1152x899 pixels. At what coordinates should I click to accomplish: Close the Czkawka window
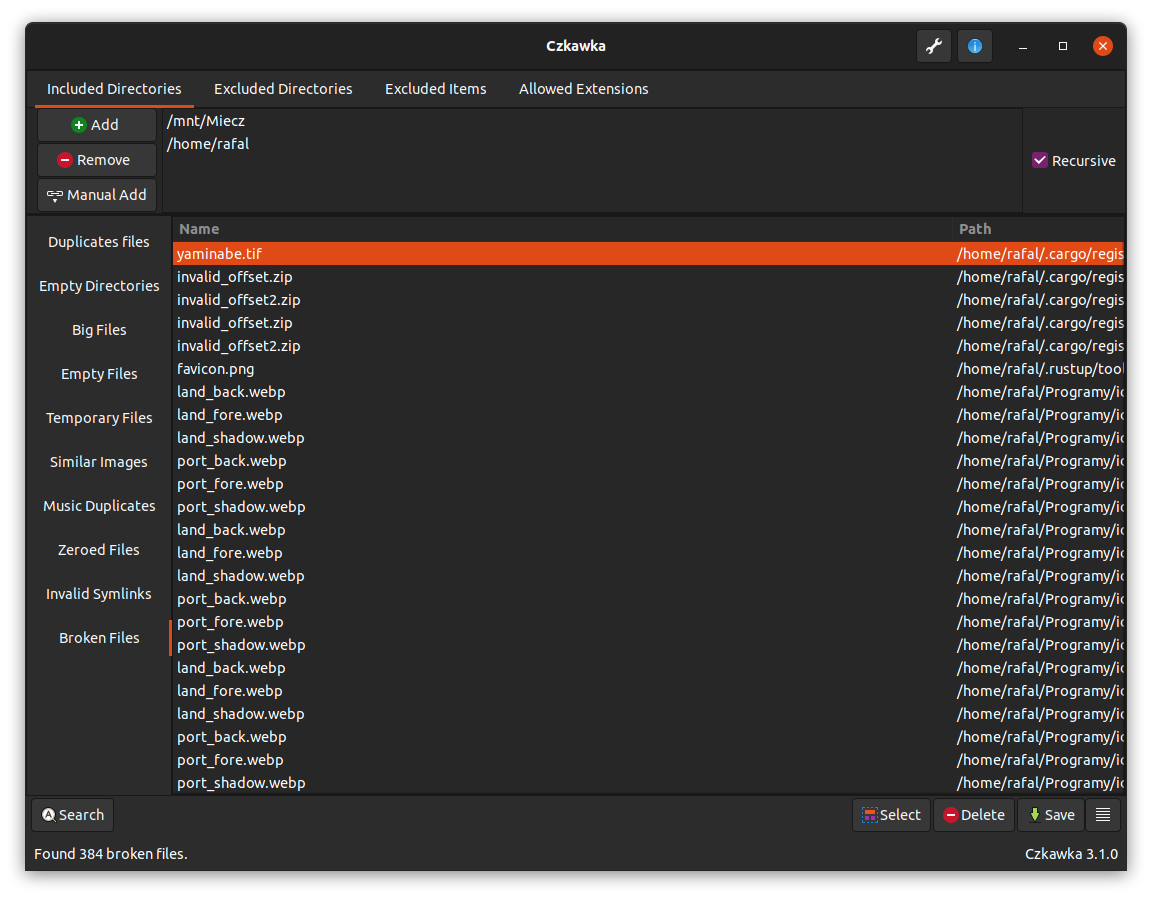click(x=1102, y=46)
